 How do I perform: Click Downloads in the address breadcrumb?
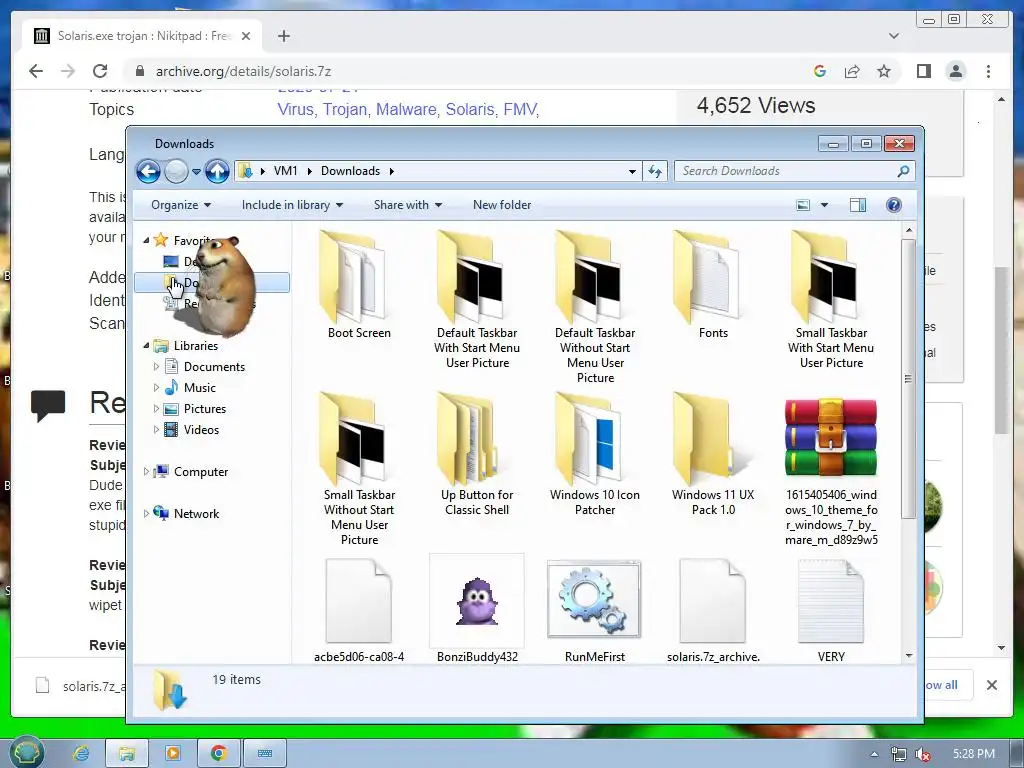tap(350, 171)
